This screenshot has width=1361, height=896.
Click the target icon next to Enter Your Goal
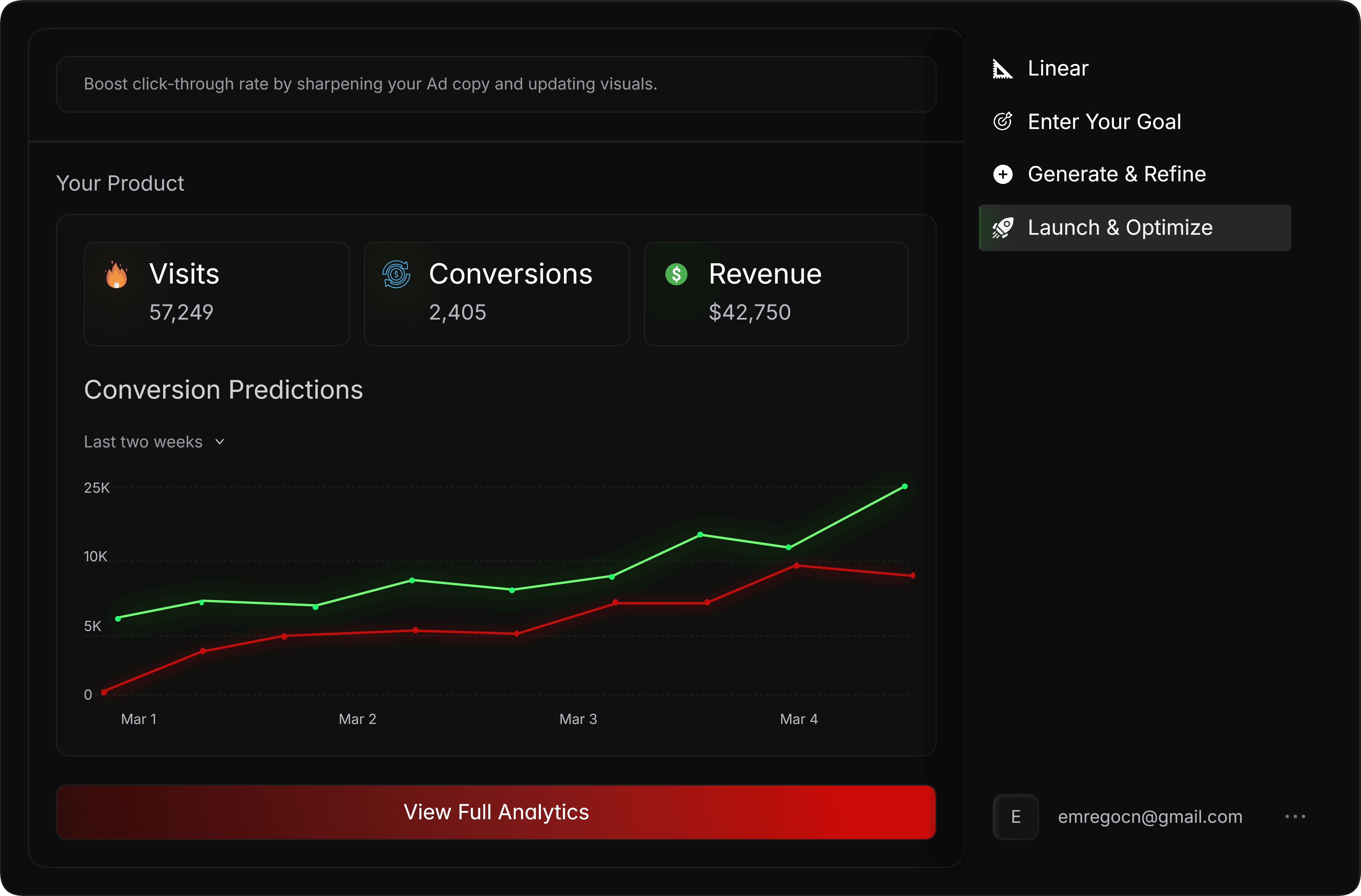[1002, 121]
